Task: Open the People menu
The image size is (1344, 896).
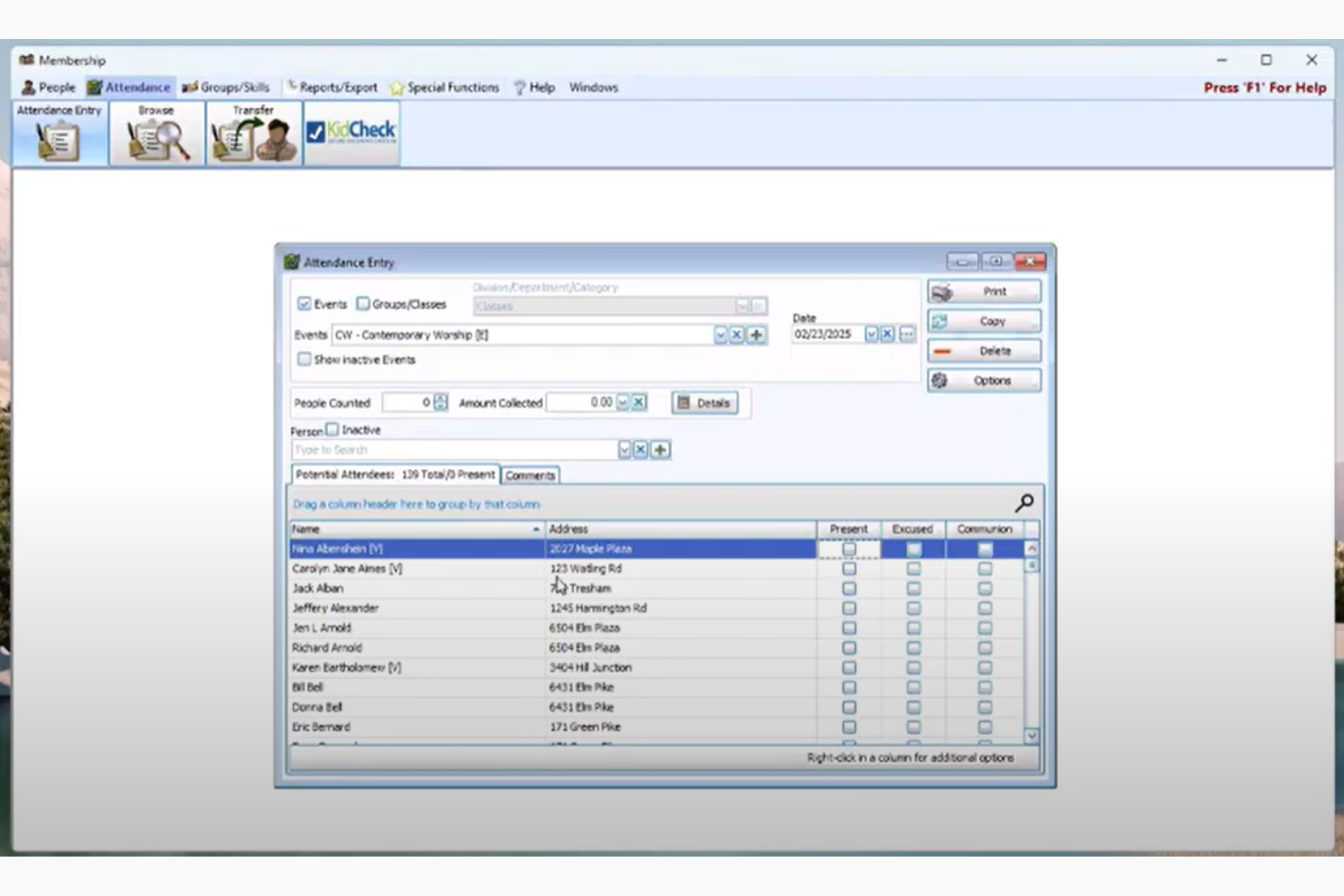Action: 48,87
